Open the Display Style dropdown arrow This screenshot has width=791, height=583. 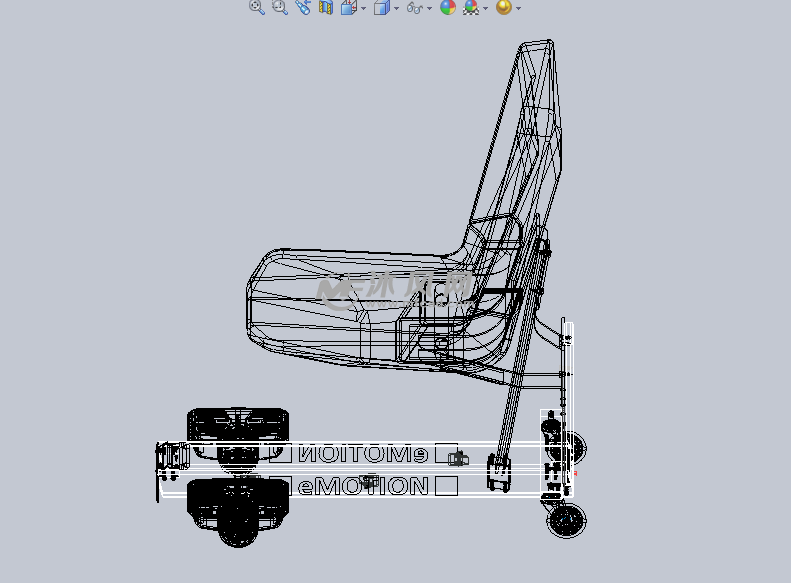tap(396, 9)
